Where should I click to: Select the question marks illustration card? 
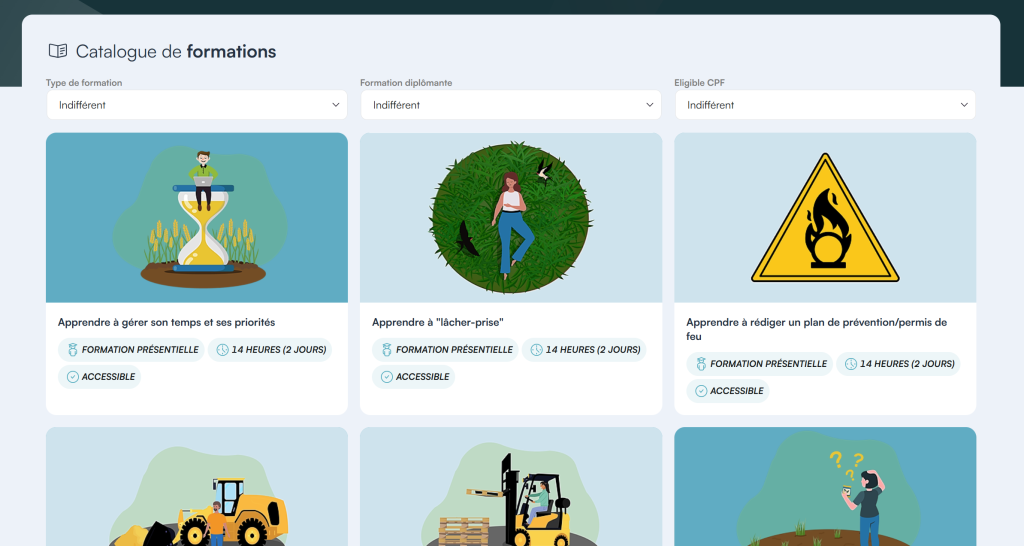[x=825, y=488]
